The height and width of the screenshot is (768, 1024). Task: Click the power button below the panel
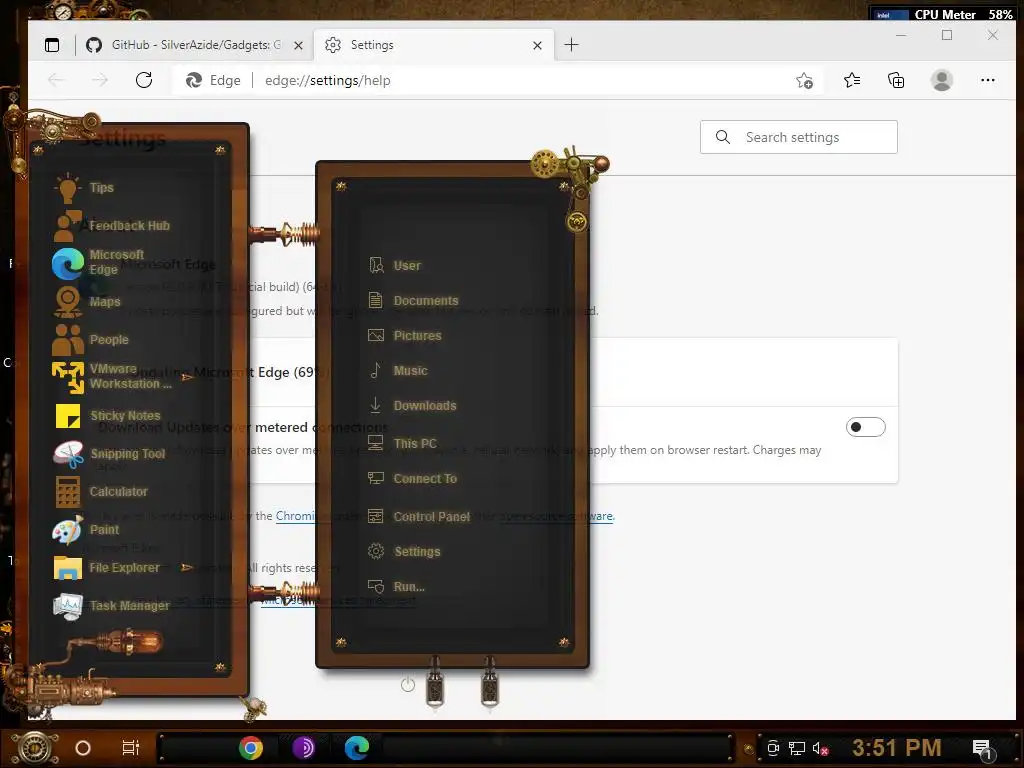pyautogui.click(x=408, y=685)
